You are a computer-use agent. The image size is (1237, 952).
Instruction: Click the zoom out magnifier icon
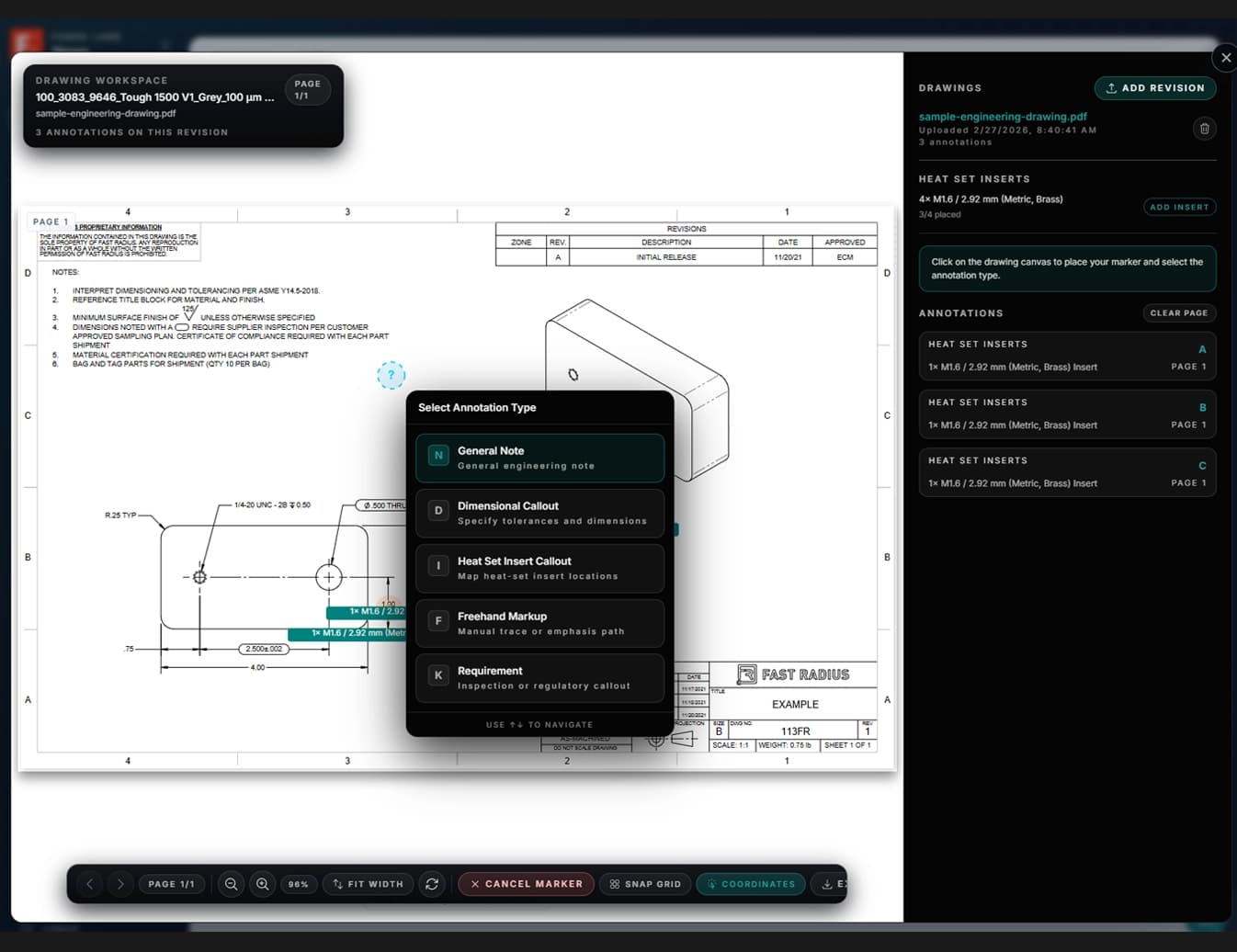tap(231, 883)
